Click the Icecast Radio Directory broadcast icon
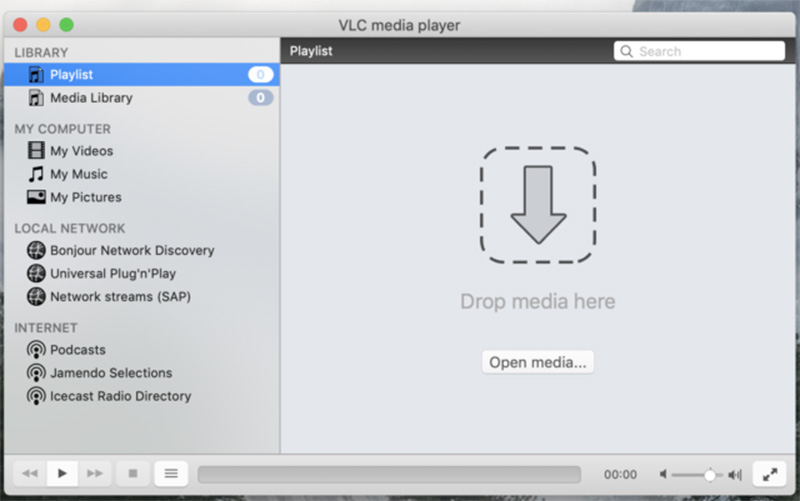This screenshot has height=501, width=800. point(36,396)
